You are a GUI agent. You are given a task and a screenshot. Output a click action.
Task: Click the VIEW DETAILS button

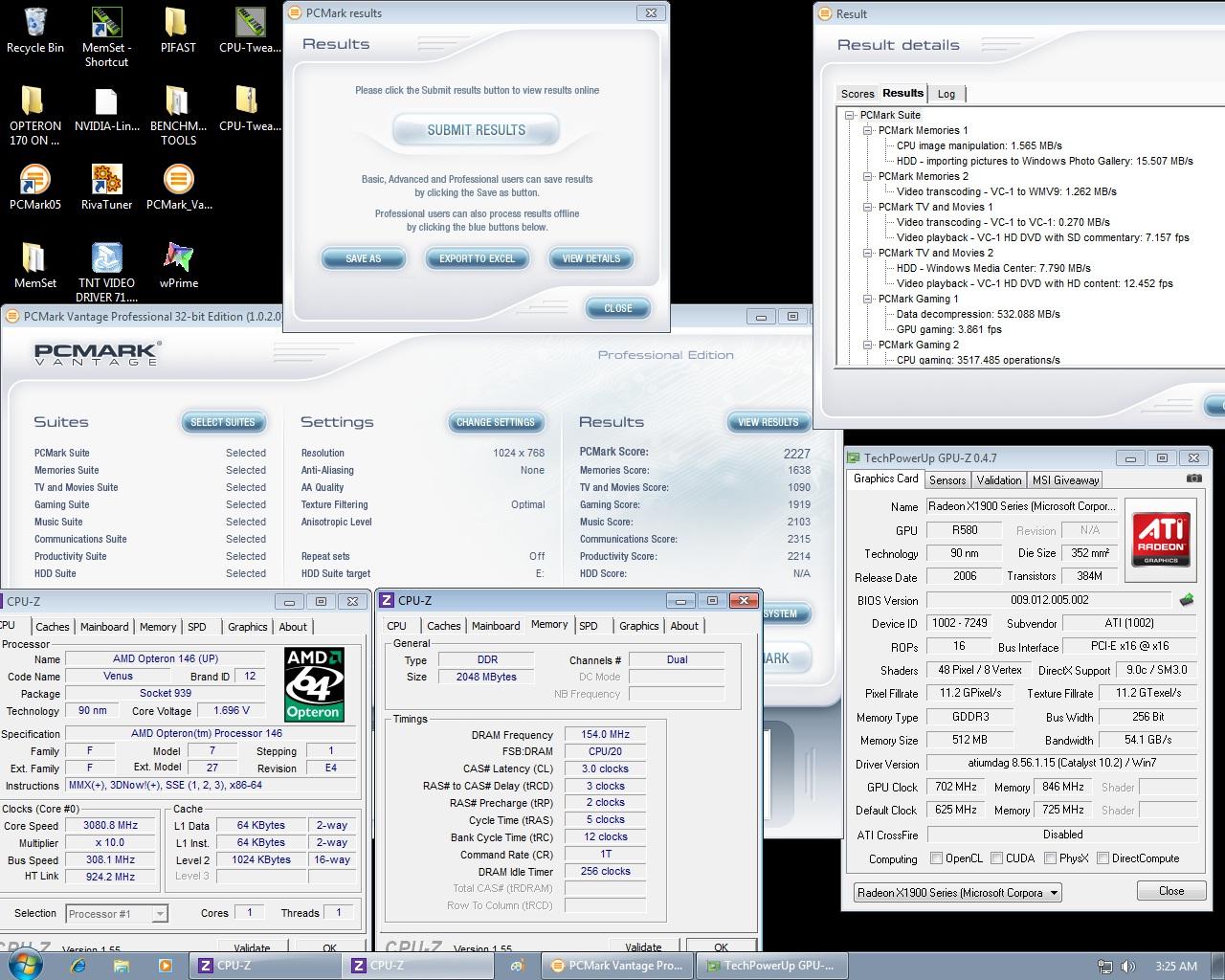pyautogui.click(x=591, y=258)
